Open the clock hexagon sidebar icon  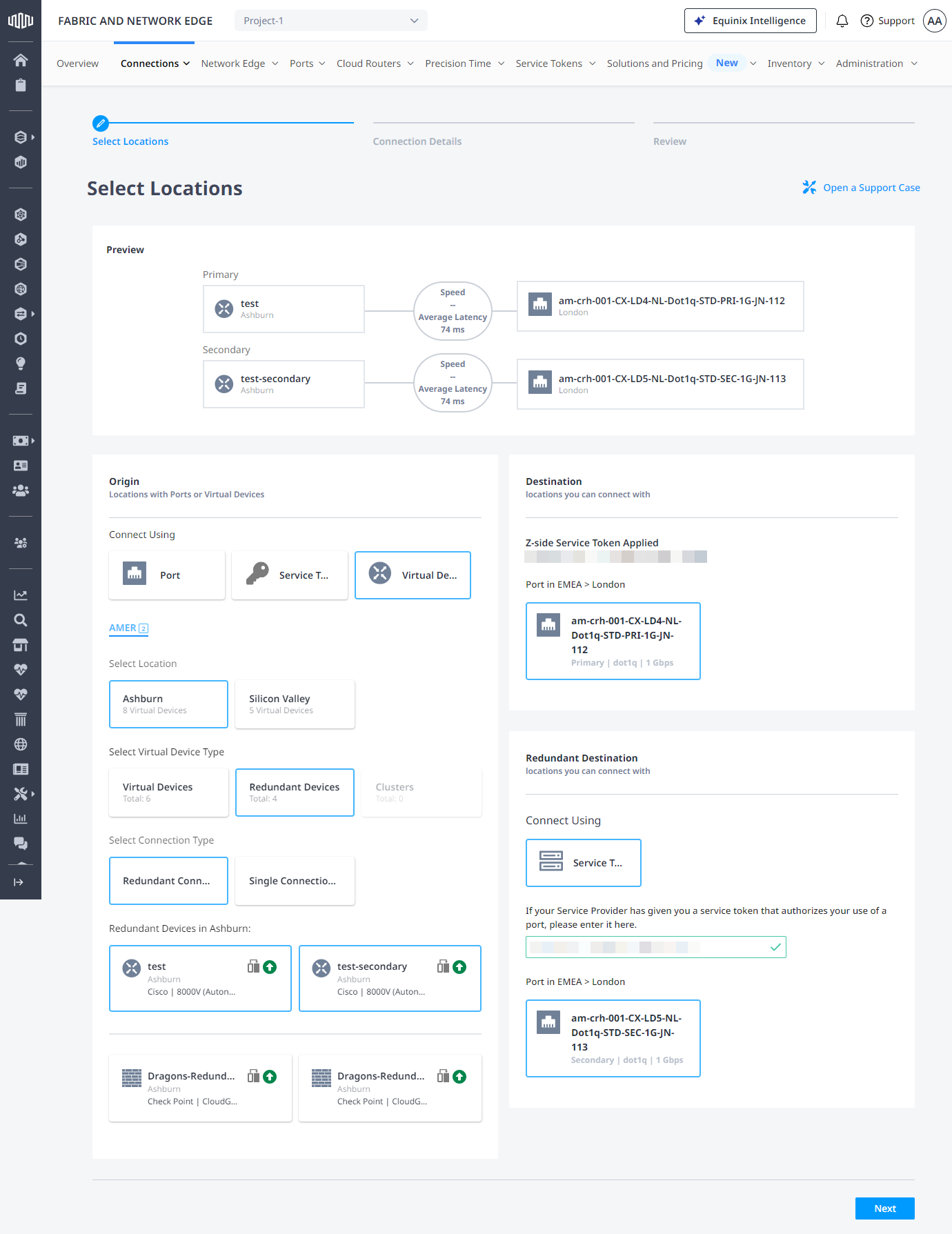point(21,339)
